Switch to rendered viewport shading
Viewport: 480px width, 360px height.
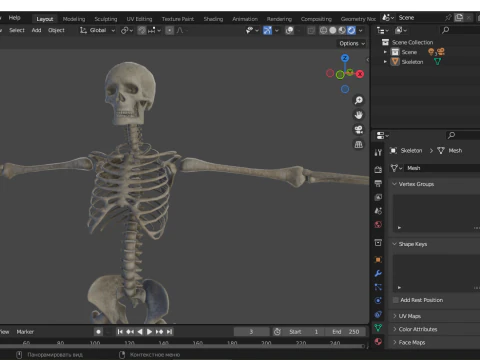coord(351,31)
